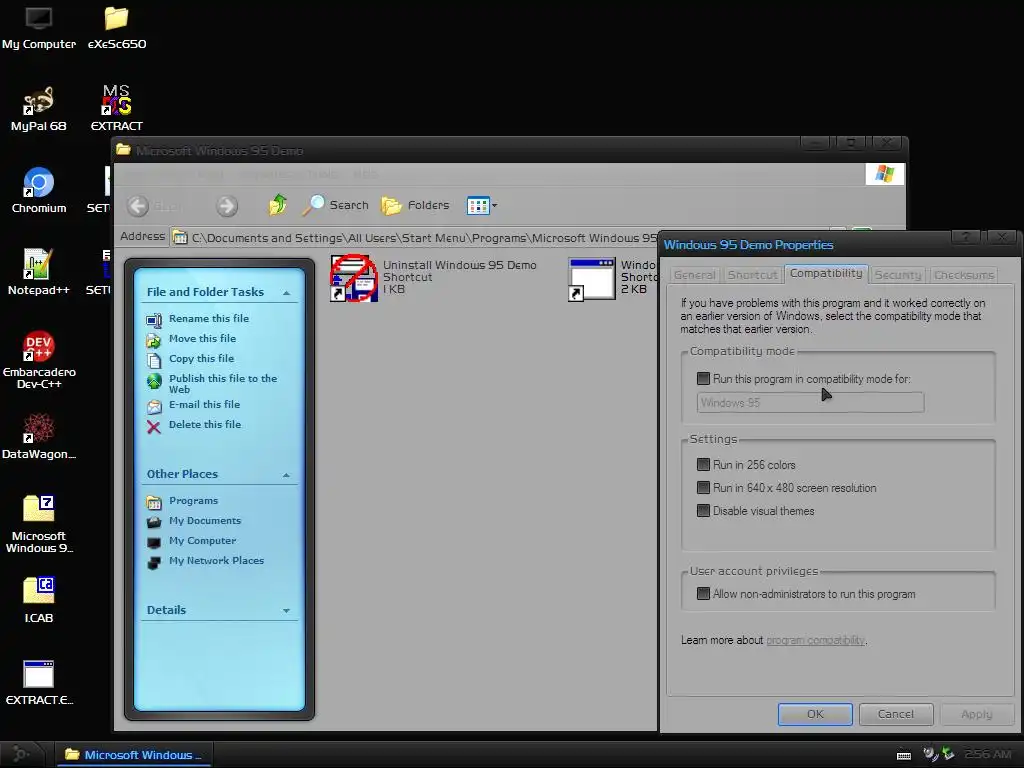Click the Help question mark in Properties titlebar
The width and height of the screenshot is (1024, 768).
click(967, 237)
